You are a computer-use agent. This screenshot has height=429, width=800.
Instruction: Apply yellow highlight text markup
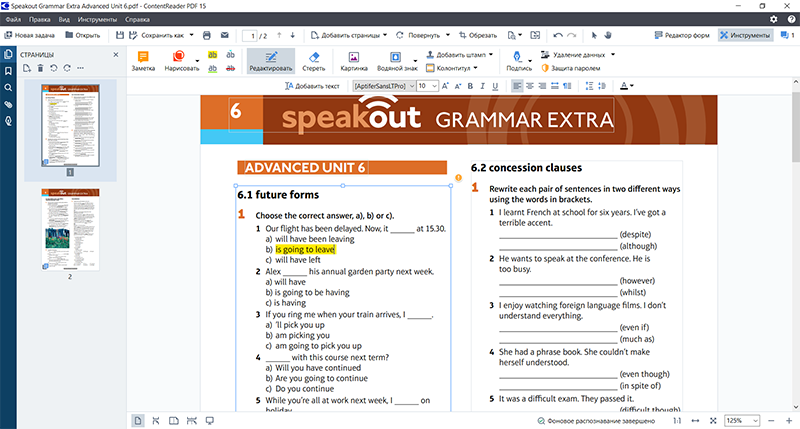(213, 55)
